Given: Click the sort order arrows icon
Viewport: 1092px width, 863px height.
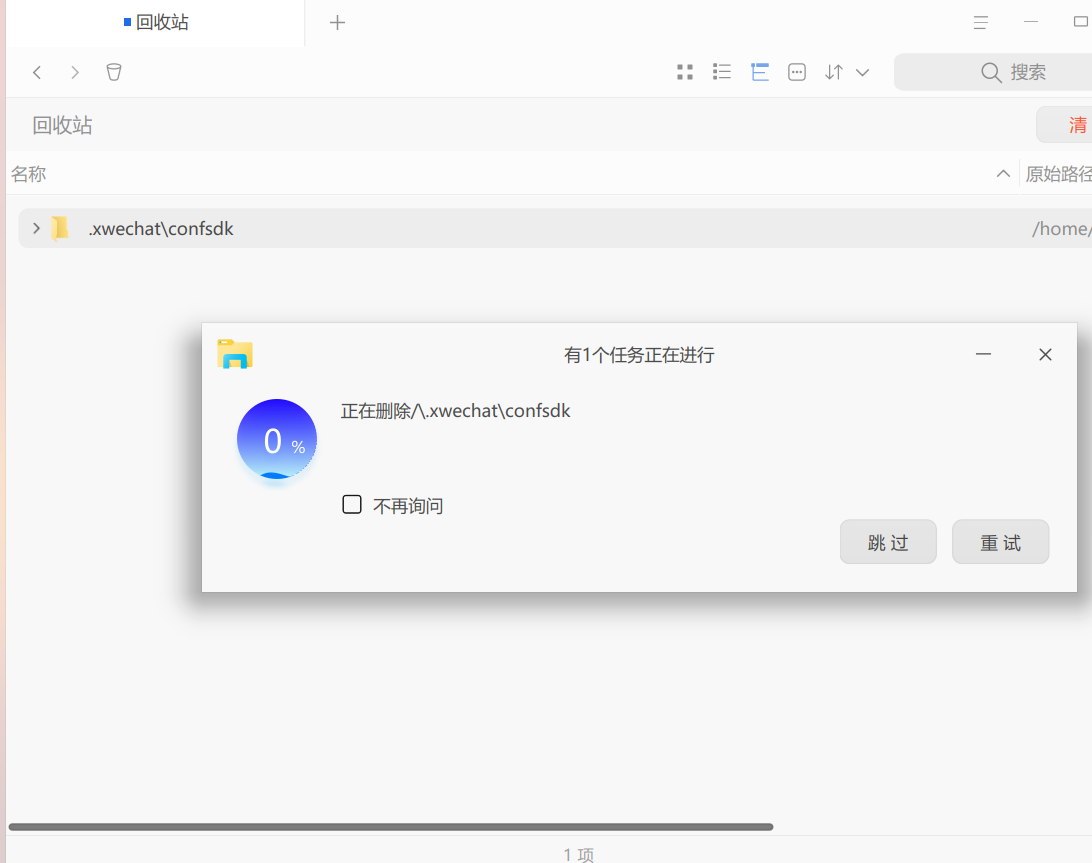Looking at the screenshot, I should click(x=834, y=72).
